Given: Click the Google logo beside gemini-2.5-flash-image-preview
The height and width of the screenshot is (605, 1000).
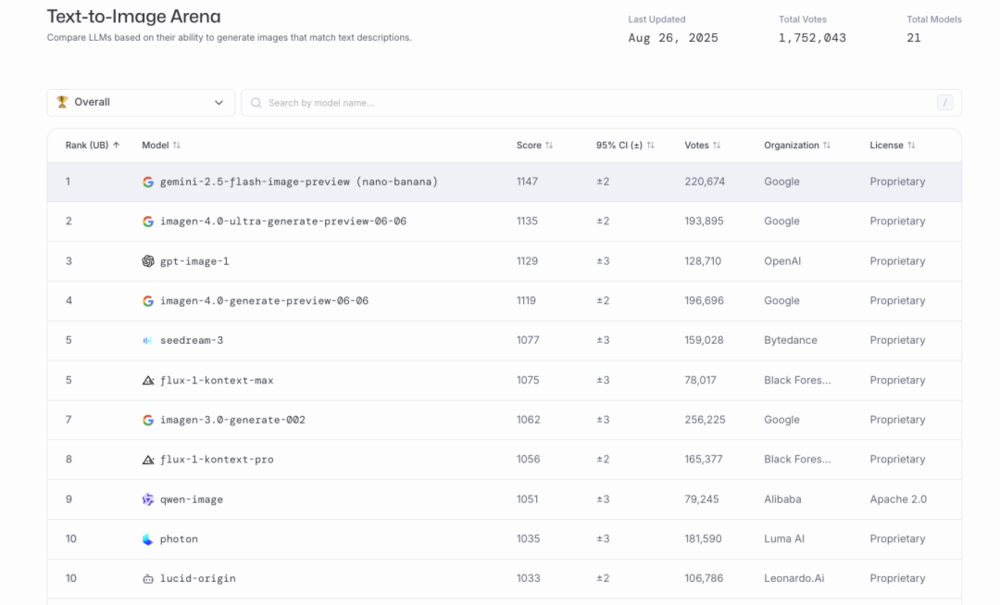Looking at the screenshot, I should pos(148,182).
